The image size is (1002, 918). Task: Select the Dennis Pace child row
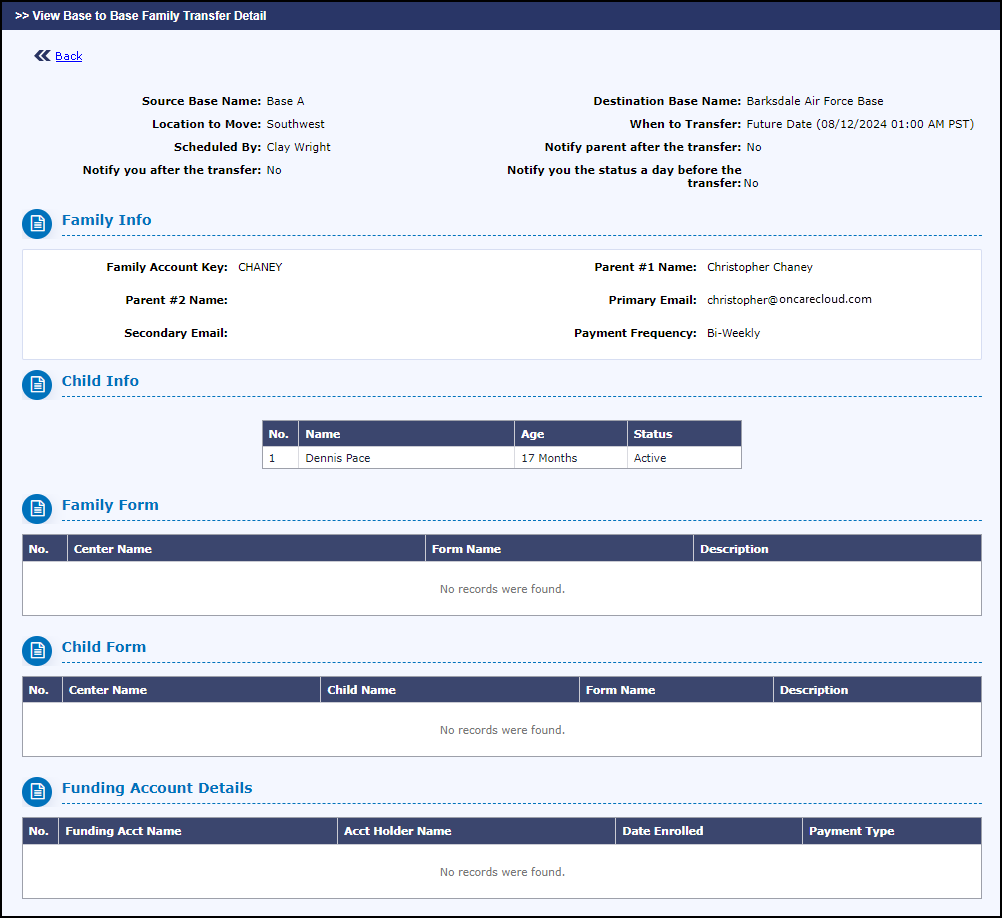[502, 458]
